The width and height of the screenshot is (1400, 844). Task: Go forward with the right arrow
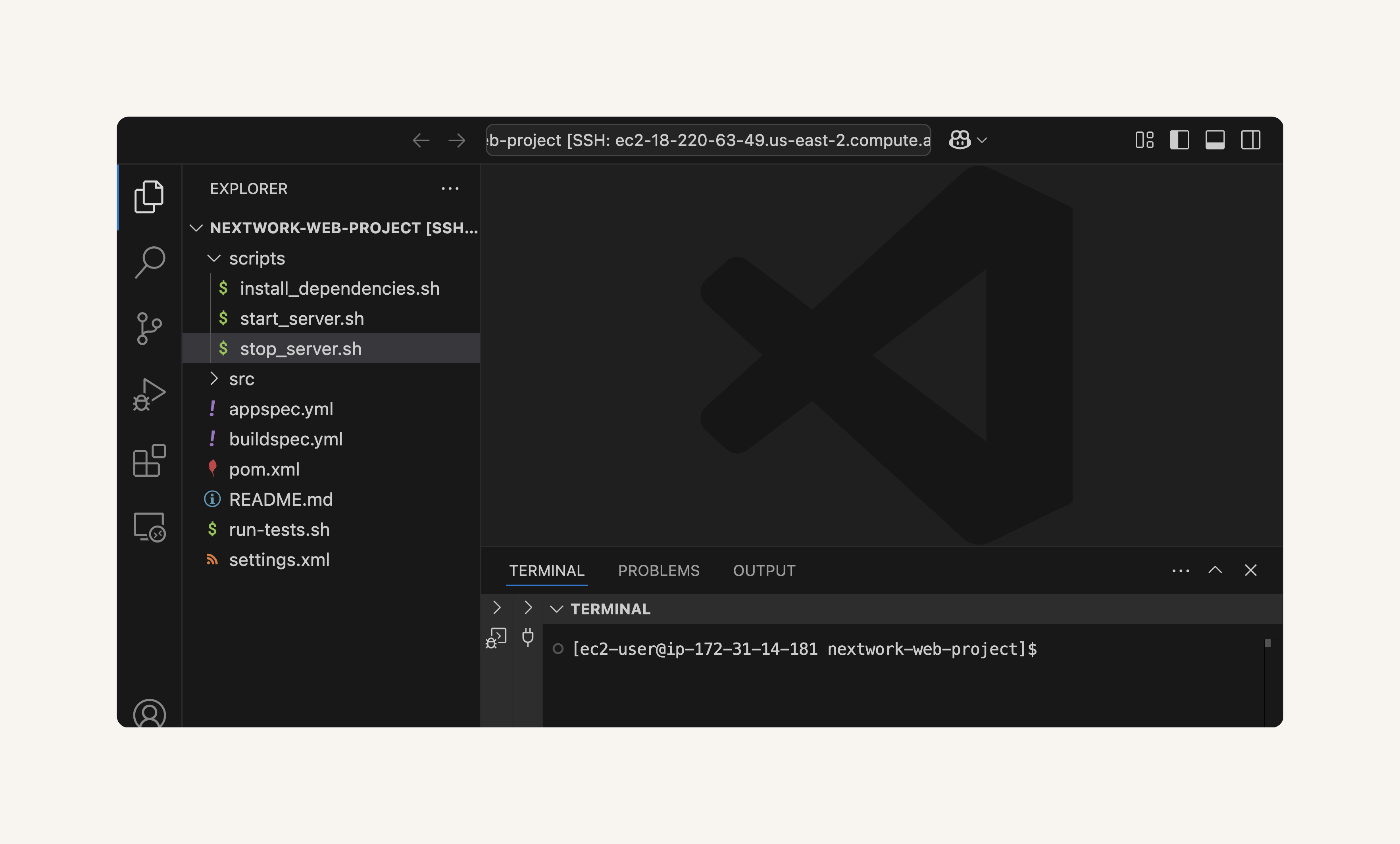457,140
